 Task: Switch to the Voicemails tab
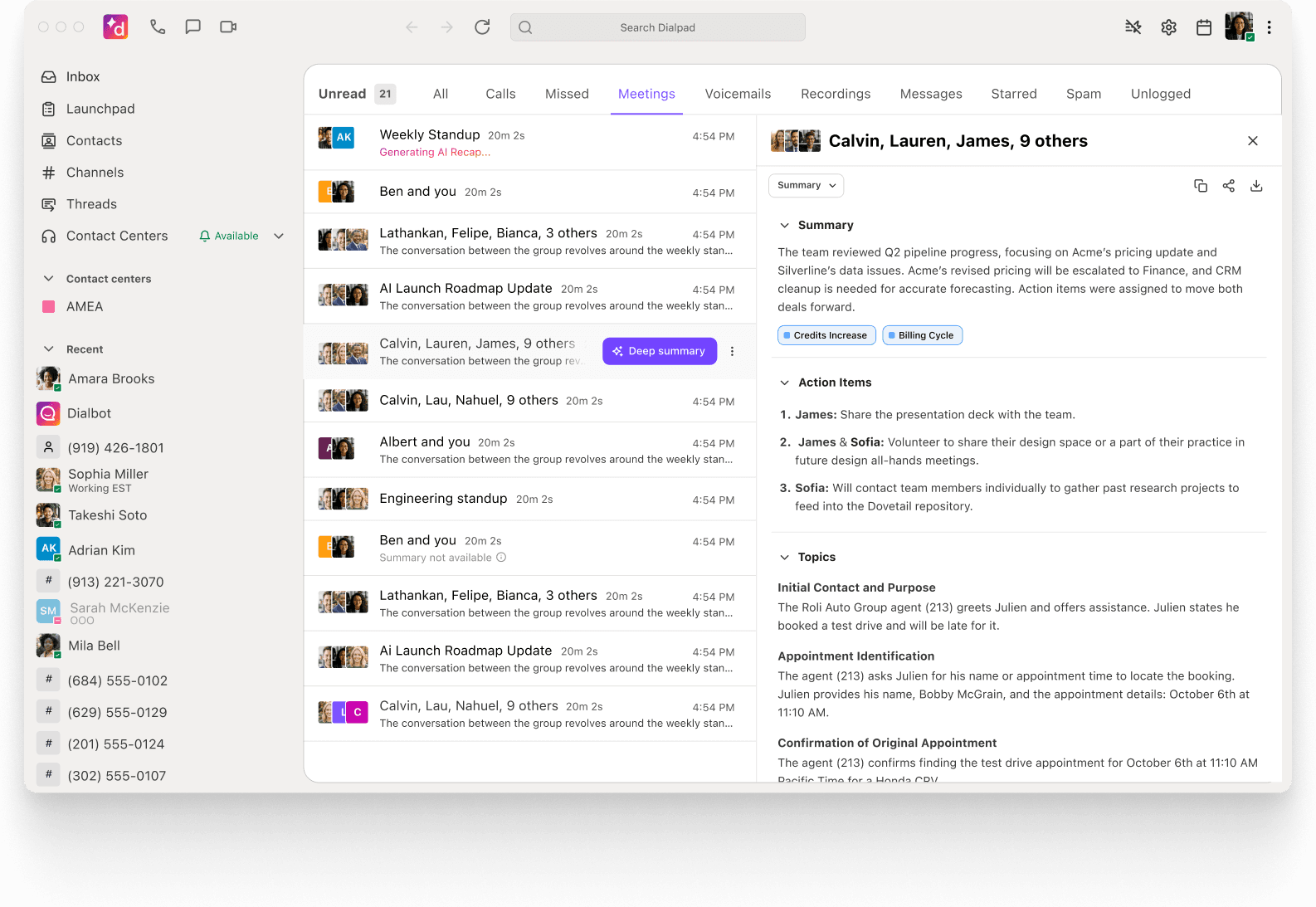tap(738, 94)
